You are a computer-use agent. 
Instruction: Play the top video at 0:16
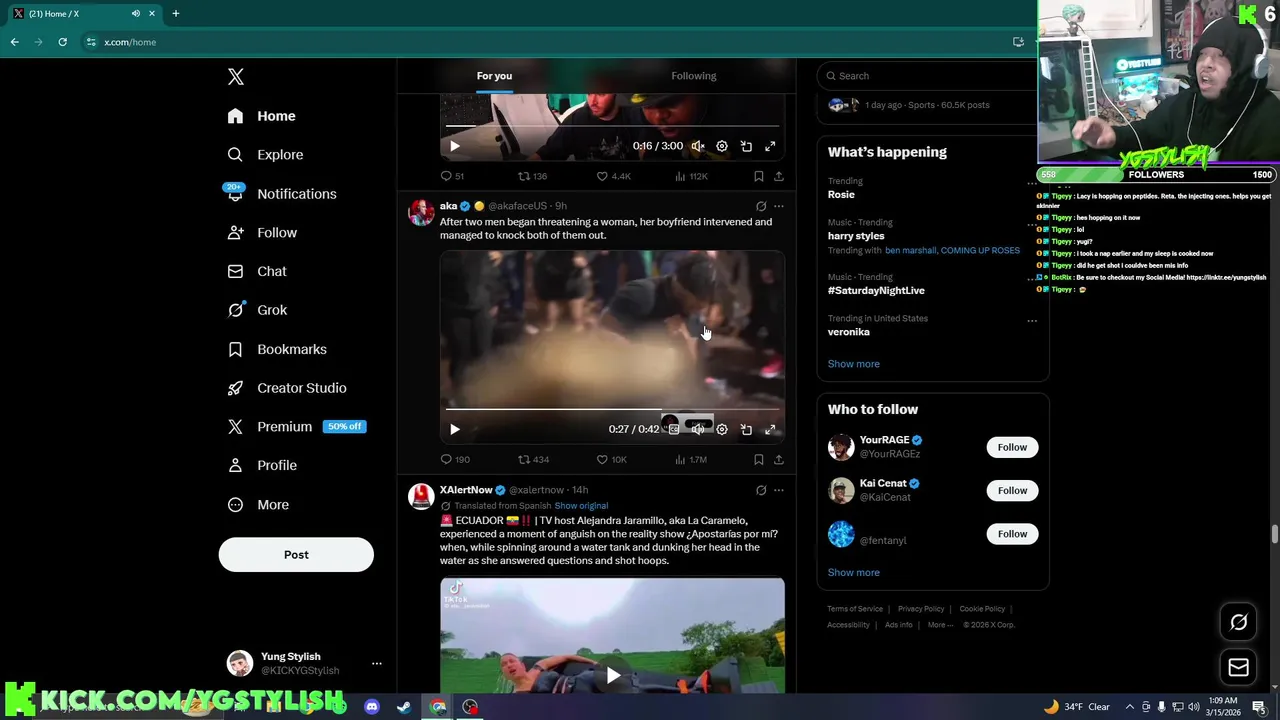(454, 146)
